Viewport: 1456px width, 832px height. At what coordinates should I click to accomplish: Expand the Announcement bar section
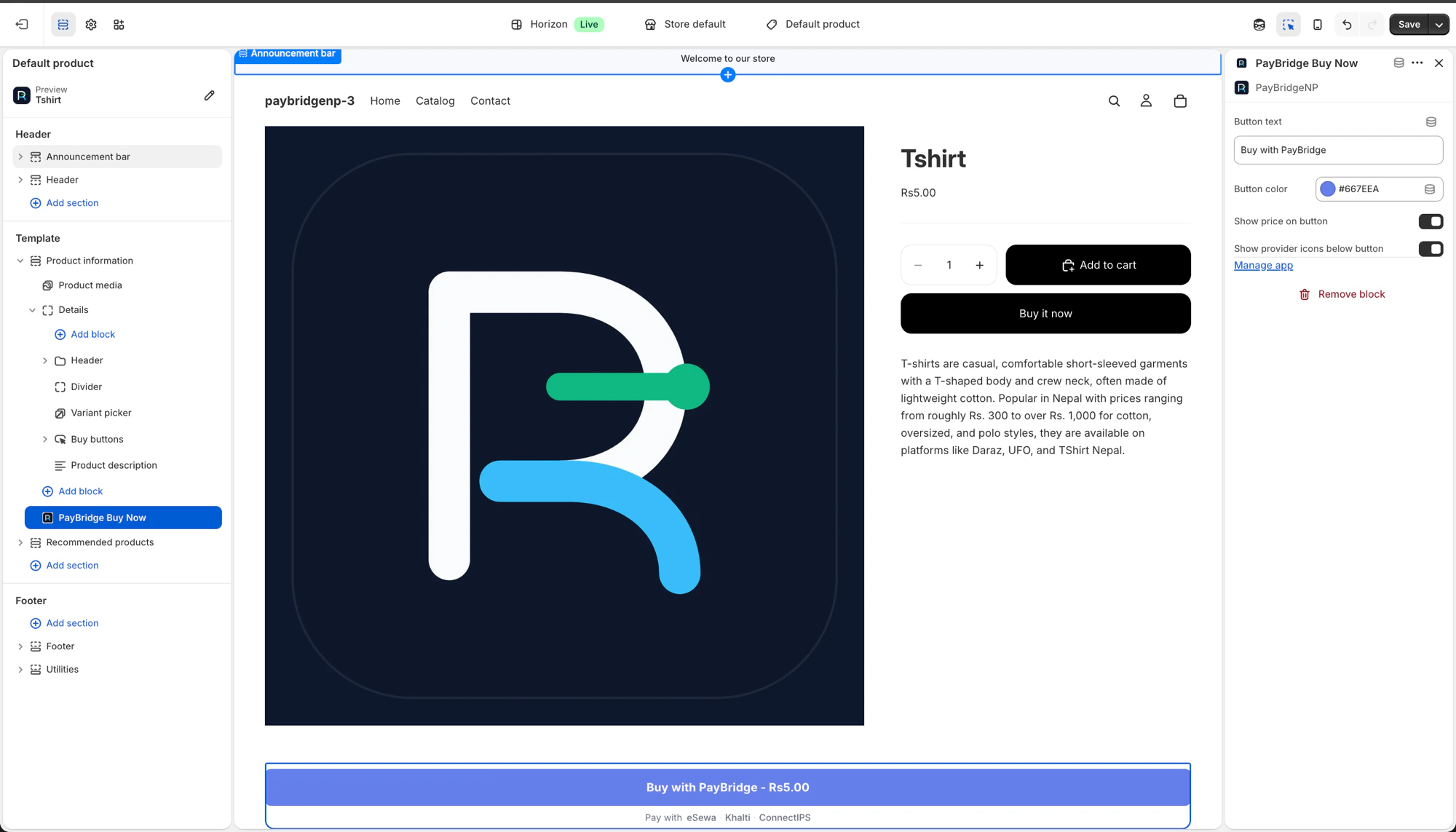[20, 157]
